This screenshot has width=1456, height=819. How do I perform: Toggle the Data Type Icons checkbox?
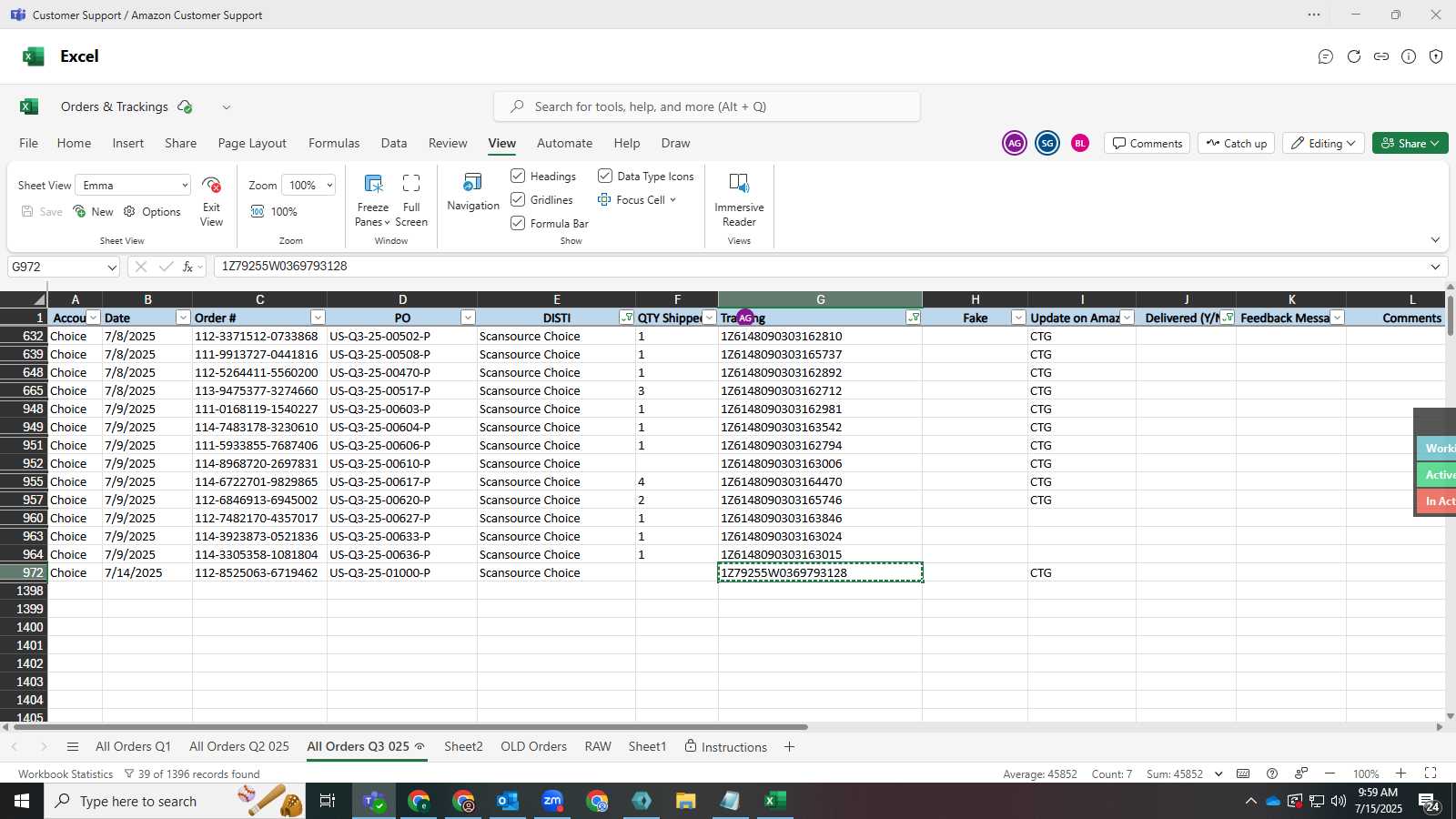coord(605,176)
